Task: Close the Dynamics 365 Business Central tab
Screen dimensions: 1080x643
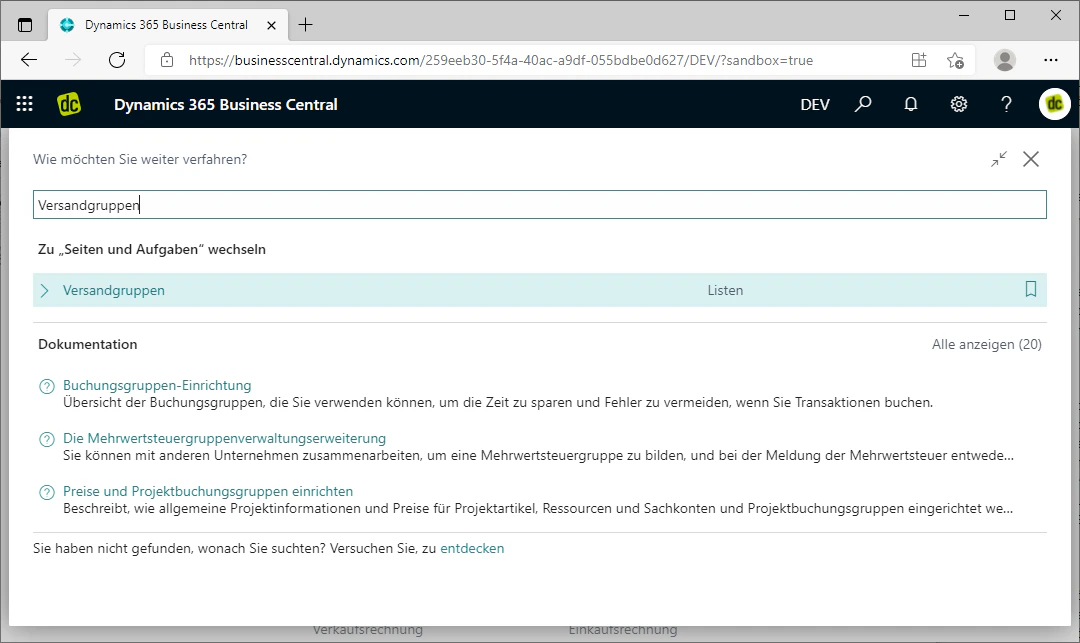Action: (271, 25)
